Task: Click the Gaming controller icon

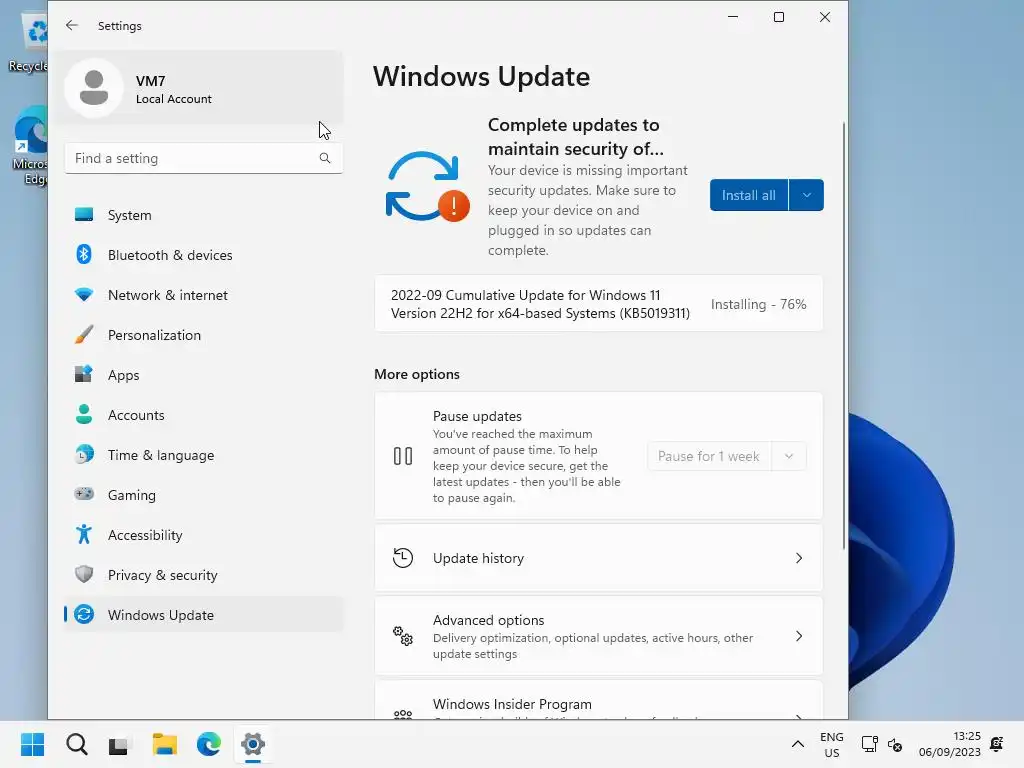Action: click(84, 494)
